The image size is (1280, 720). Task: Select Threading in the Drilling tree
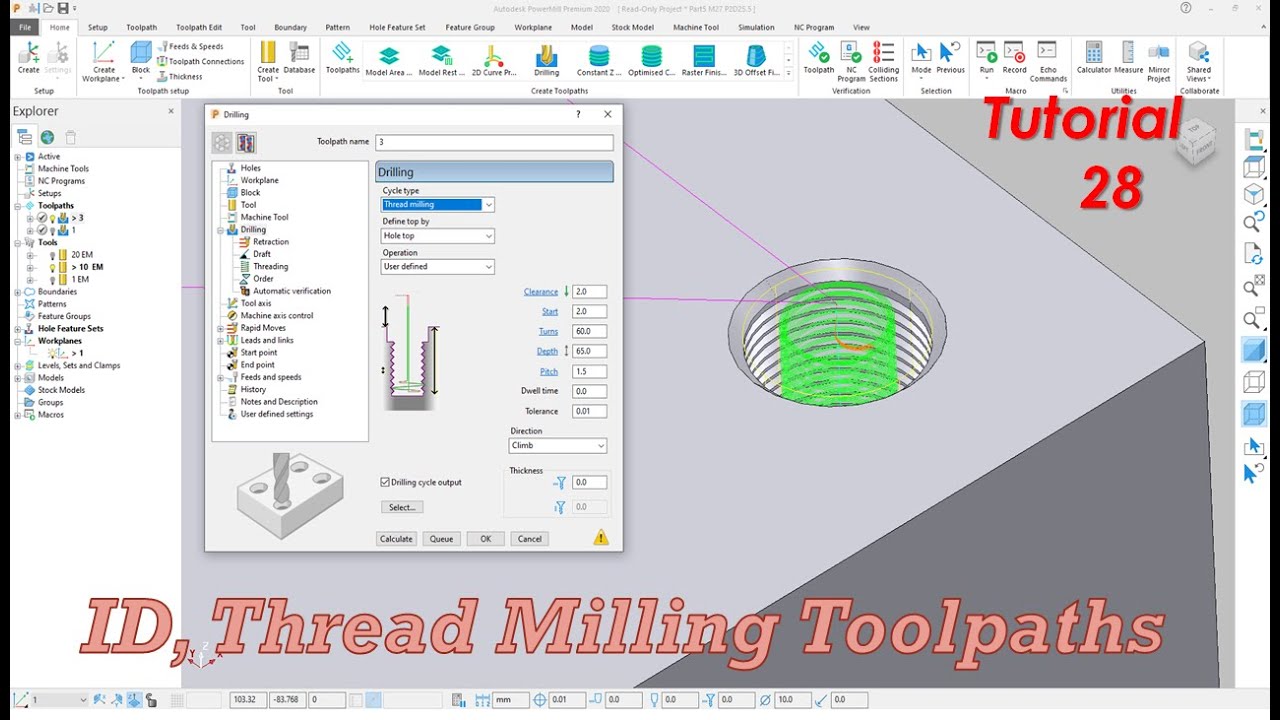270,267
